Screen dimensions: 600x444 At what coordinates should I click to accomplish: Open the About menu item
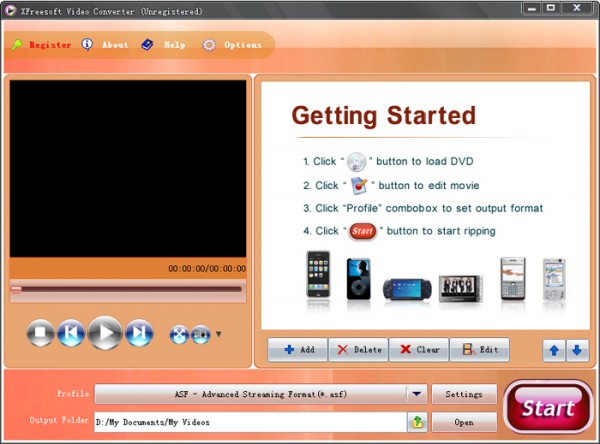(x=105, y=45)
